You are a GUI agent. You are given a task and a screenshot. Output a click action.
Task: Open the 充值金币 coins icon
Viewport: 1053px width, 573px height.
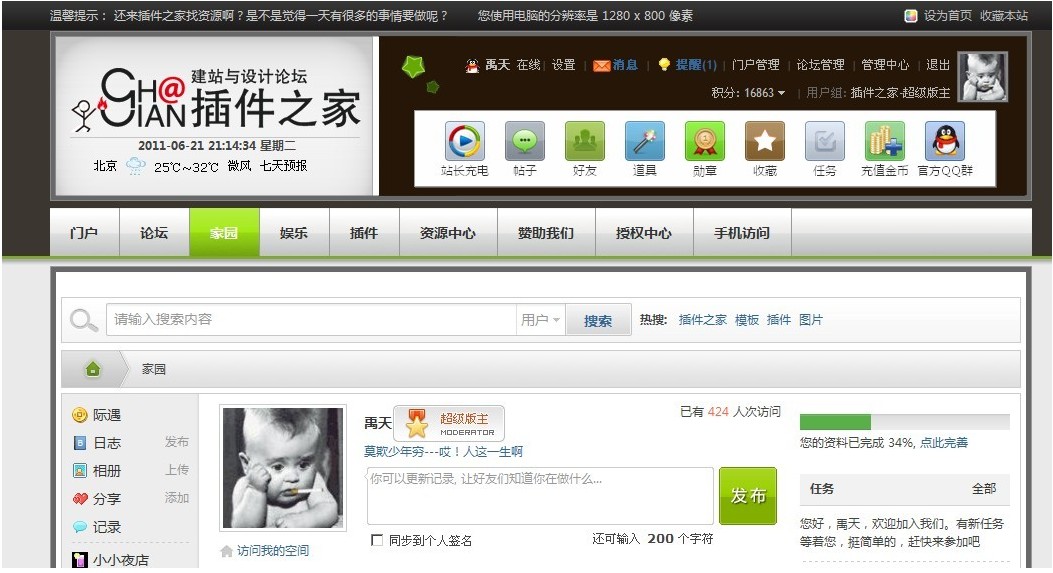click(884, 141)
